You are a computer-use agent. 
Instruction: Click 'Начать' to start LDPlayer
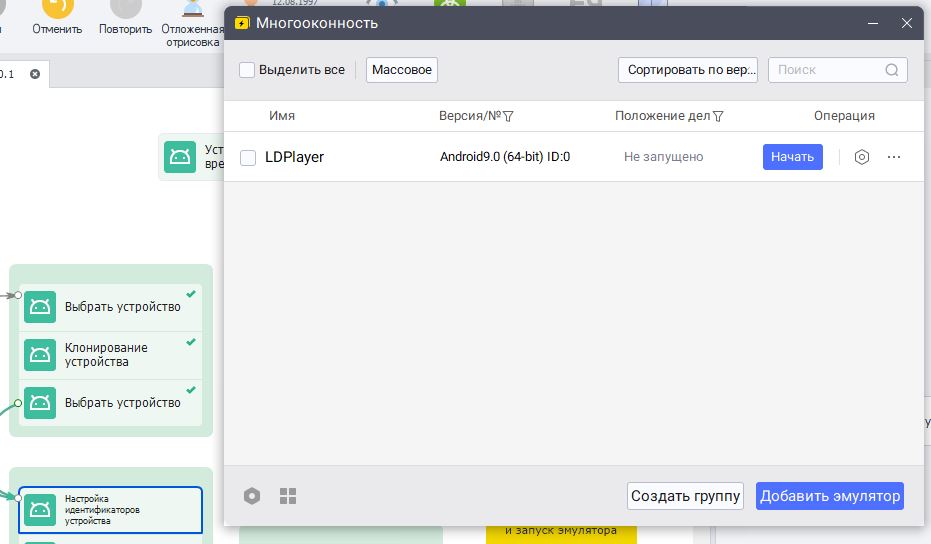(793, 157)
